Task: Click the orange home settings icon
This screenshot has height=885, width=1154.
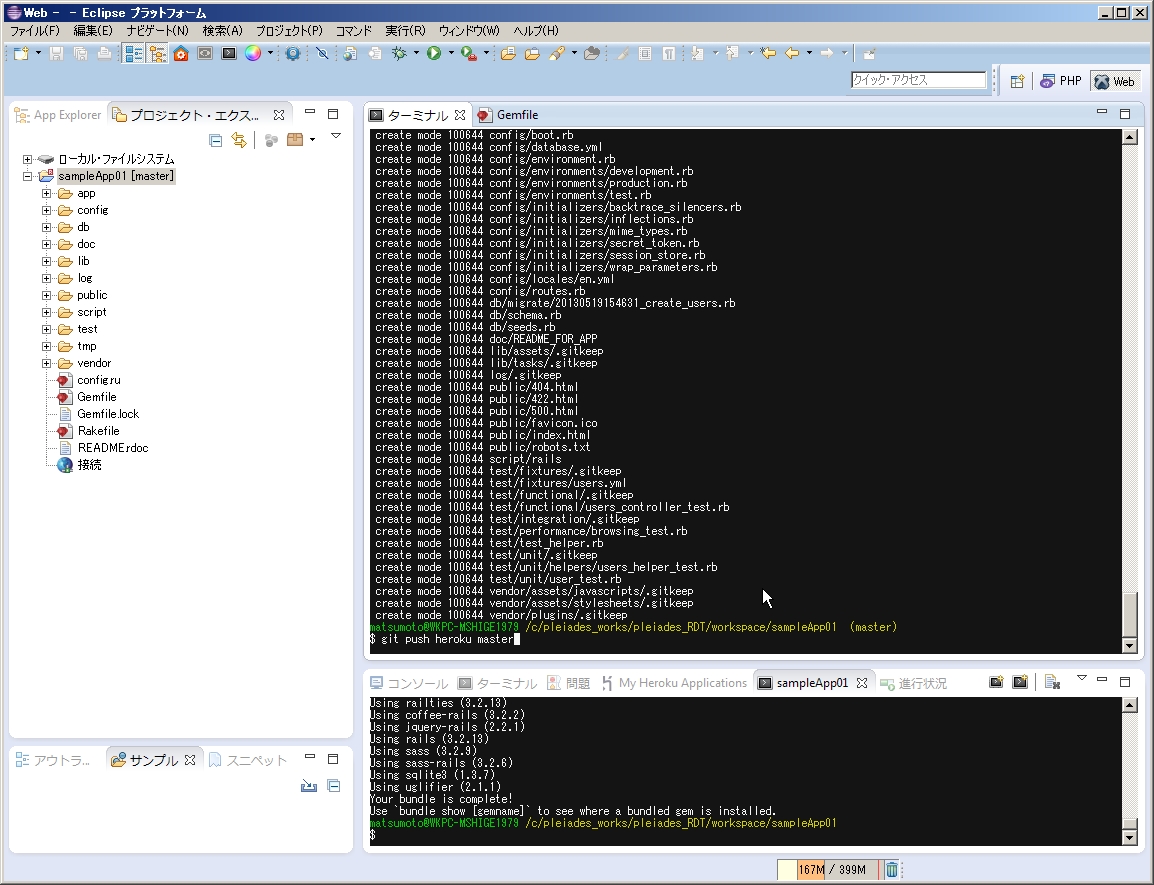Action: click(x=181, y=53)
